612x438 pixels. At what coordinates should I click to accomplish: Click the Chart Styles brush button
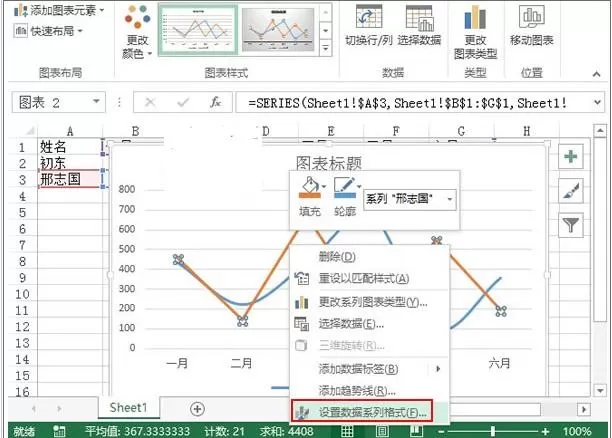[x=571, y=191]
